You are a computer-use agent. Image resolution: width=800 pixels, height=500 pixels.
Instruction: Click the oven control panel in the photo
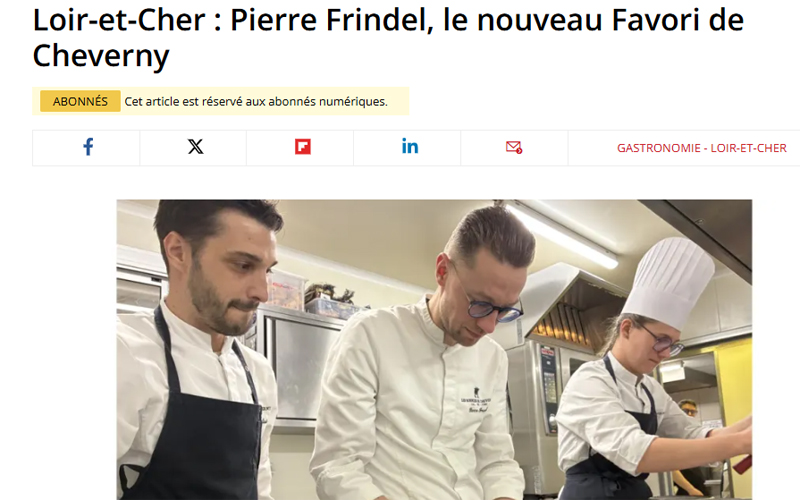548,388
